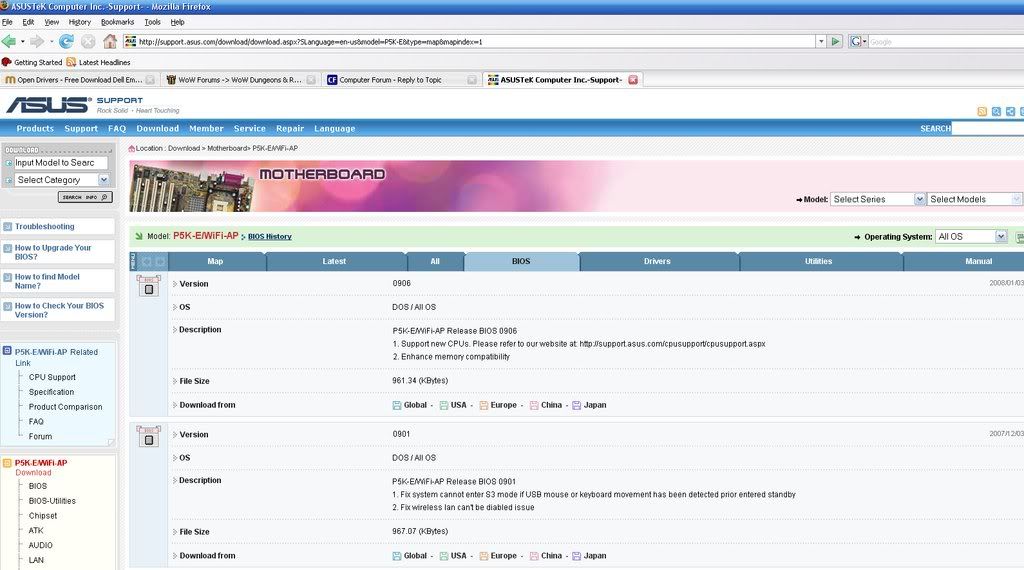Image resolution: width=1024 pixels, height=570 pixels.
Task: Select the All download tab
Action: tap(435, 261)
